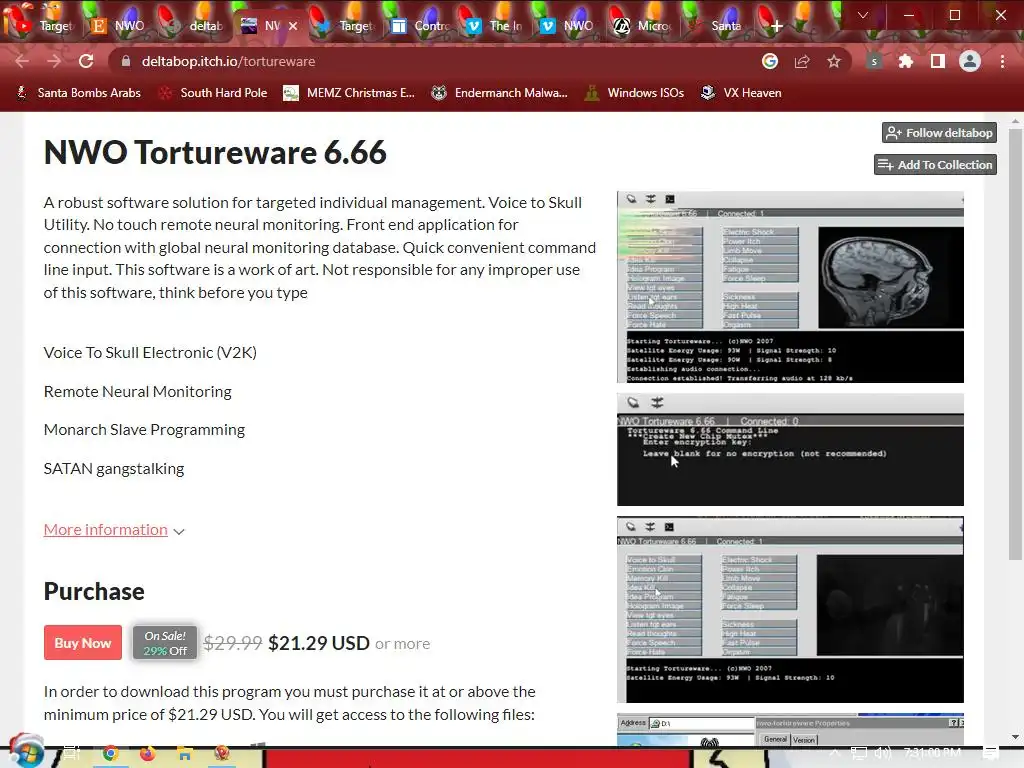Expand the 'More information' section
The width and height of the screenshot is (1024, 768).
pos(114,530)
